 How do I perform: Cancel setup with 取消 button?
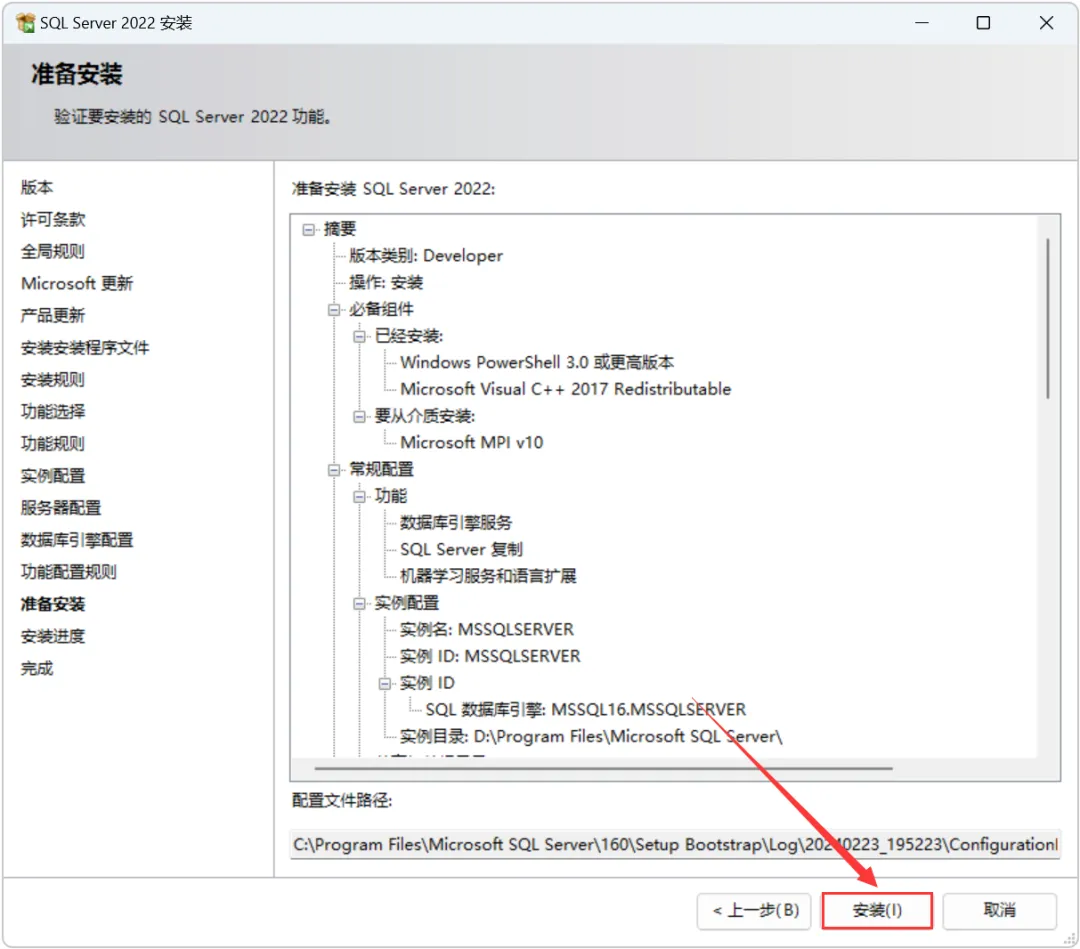coord(999,910)
